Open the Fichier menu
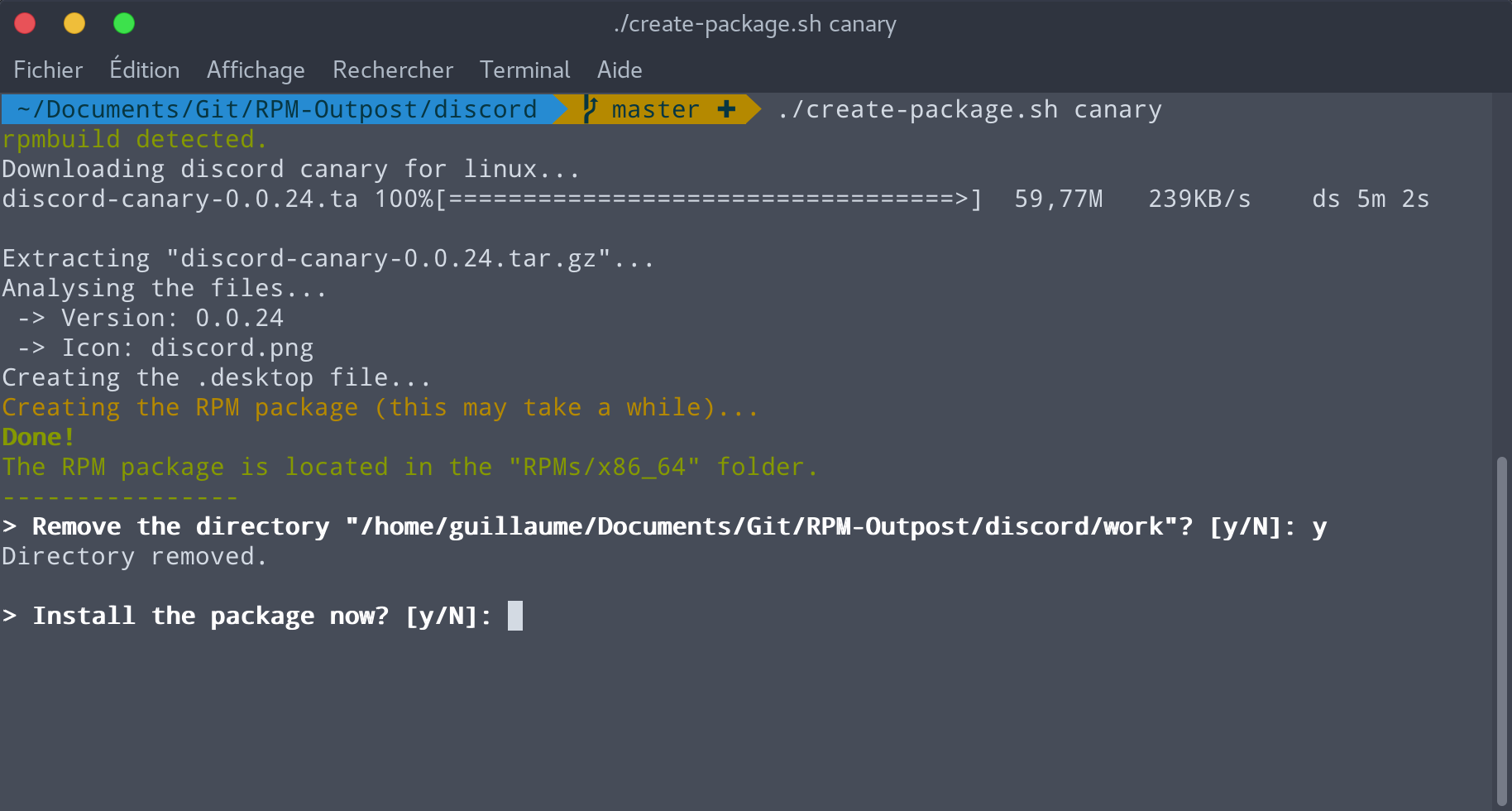Screen dimensions: 1512x811 pyautogui.click(x=48, y=70)
